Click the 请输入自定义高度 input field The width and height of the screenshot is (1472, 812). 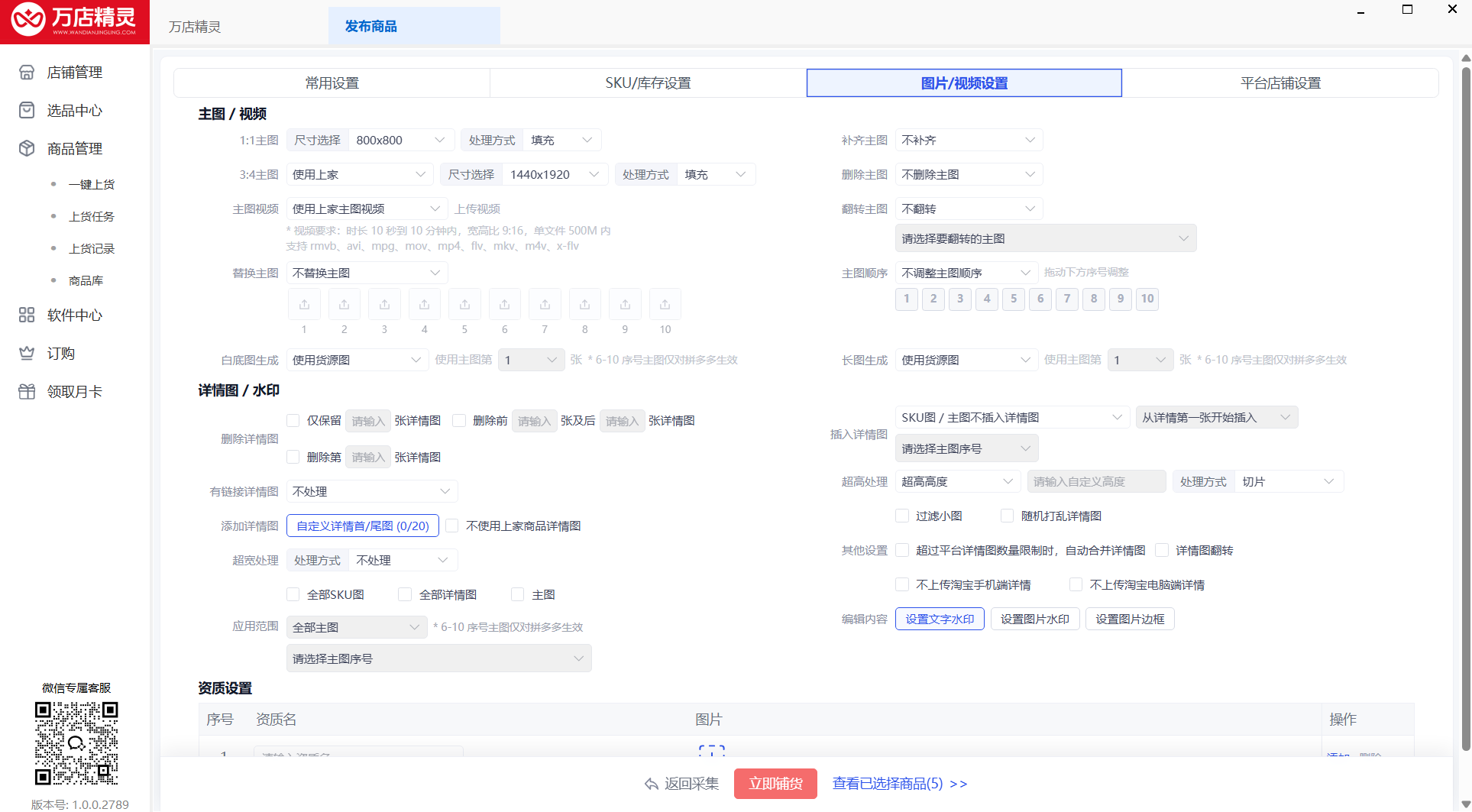(x=1097, y=481)
